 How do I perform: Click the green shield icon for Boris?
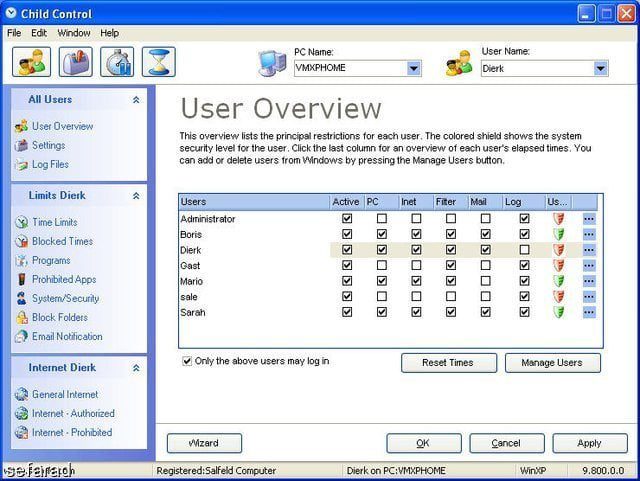click(x=558, y=234)
